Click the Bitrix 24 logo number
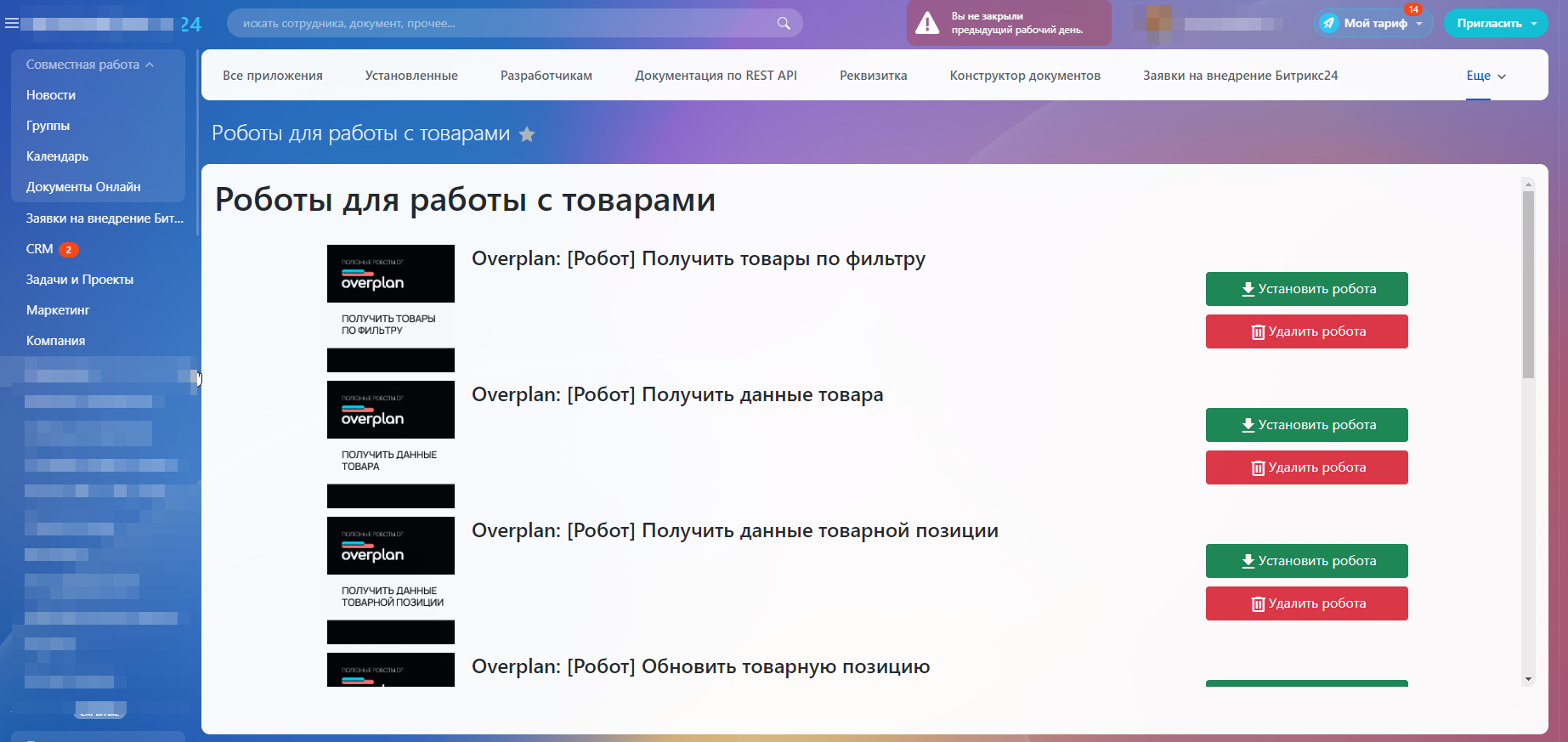Image resolution: width=1568 pixels, height=742 pixels. click(191, 24)
